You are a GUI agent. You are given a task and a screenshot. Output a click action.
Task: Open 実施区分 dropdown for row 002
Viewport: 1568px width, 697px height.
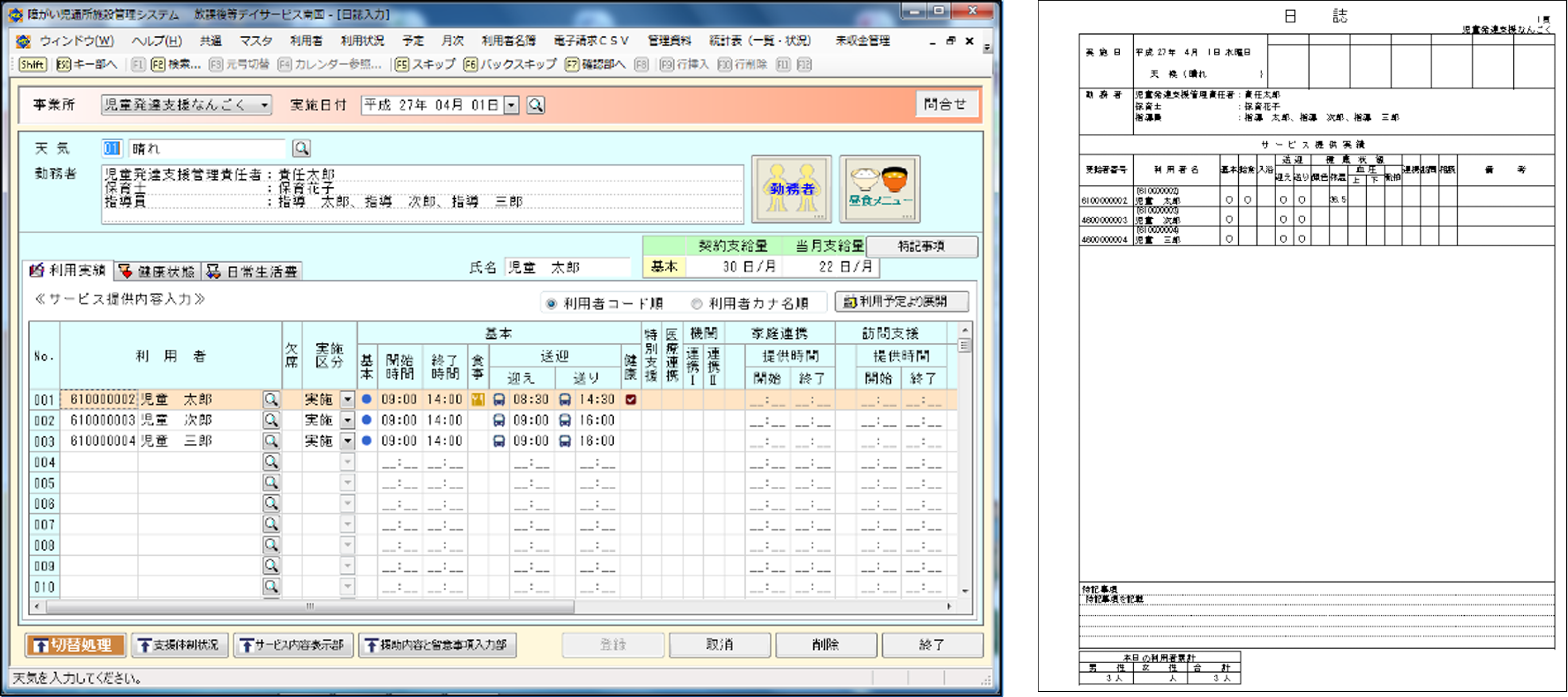point(347,420)
